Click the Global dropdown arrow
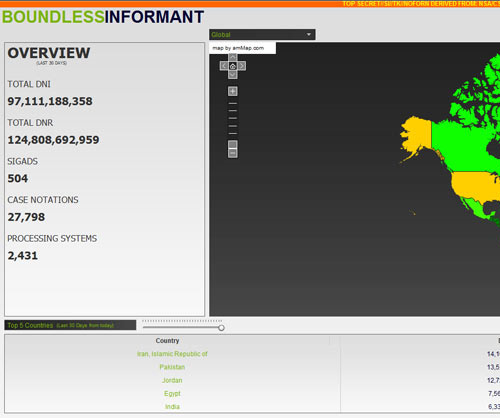 [x=309, y=34]
